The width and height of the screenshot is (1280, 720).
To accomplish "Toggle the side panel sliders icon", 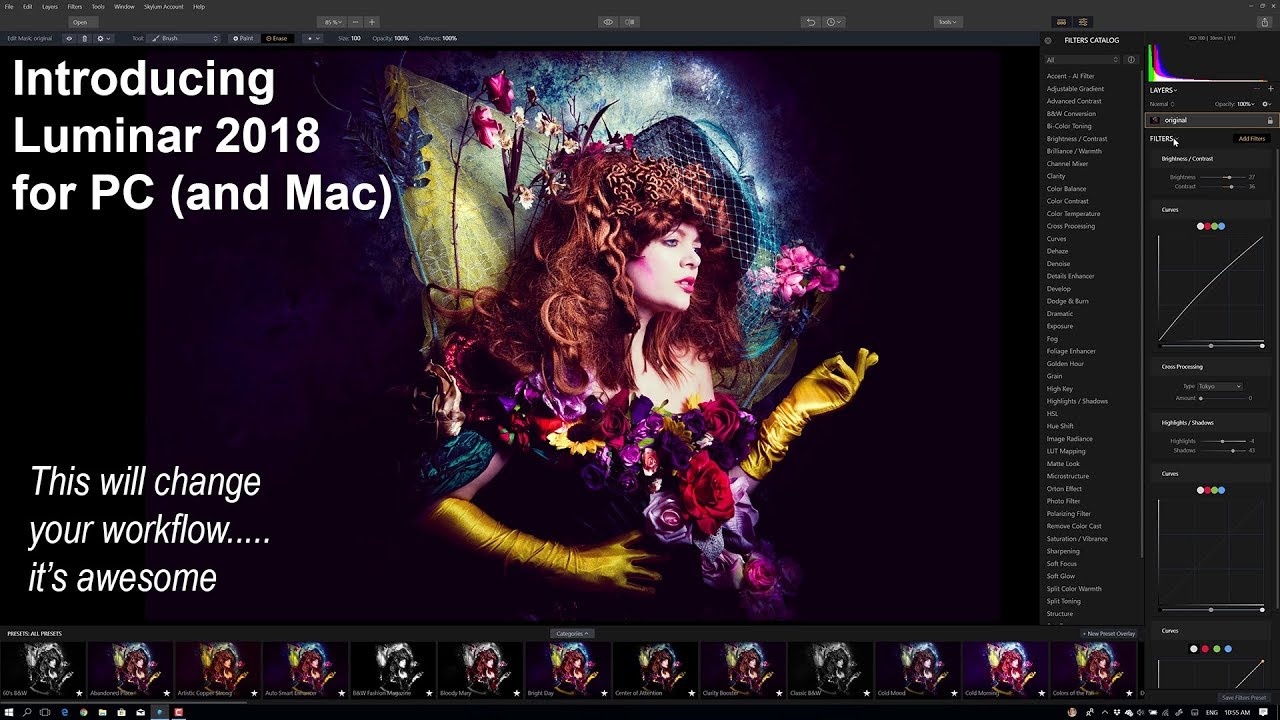I will pyautogui.click(x=1083, y=22).
